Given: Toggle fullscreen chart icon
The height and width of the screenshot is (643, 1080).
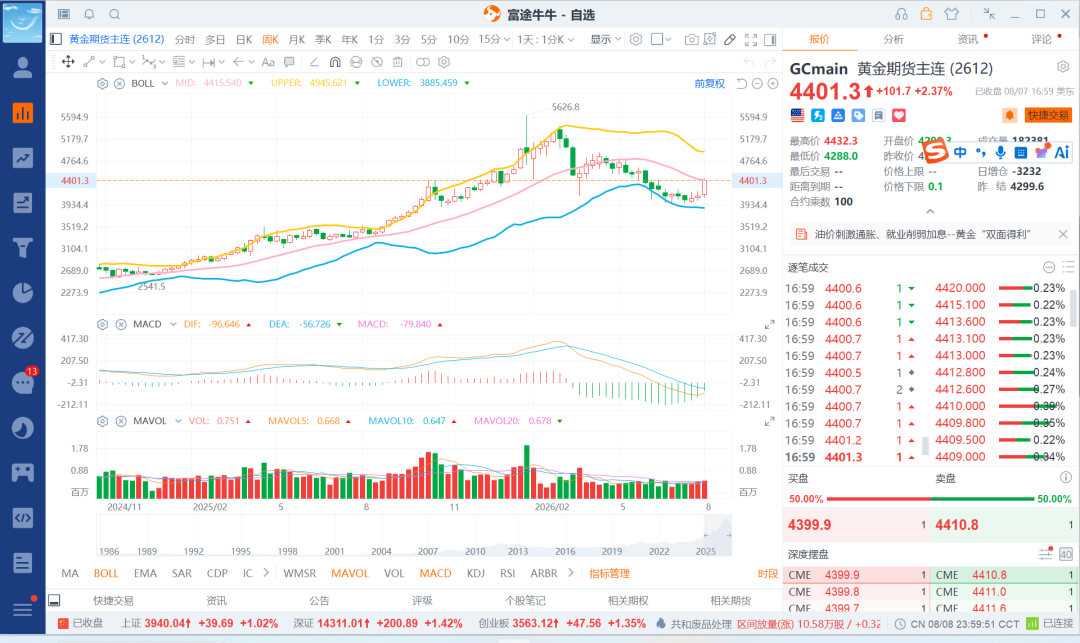Looking at the screenshot, I should [x=751, y=40].
